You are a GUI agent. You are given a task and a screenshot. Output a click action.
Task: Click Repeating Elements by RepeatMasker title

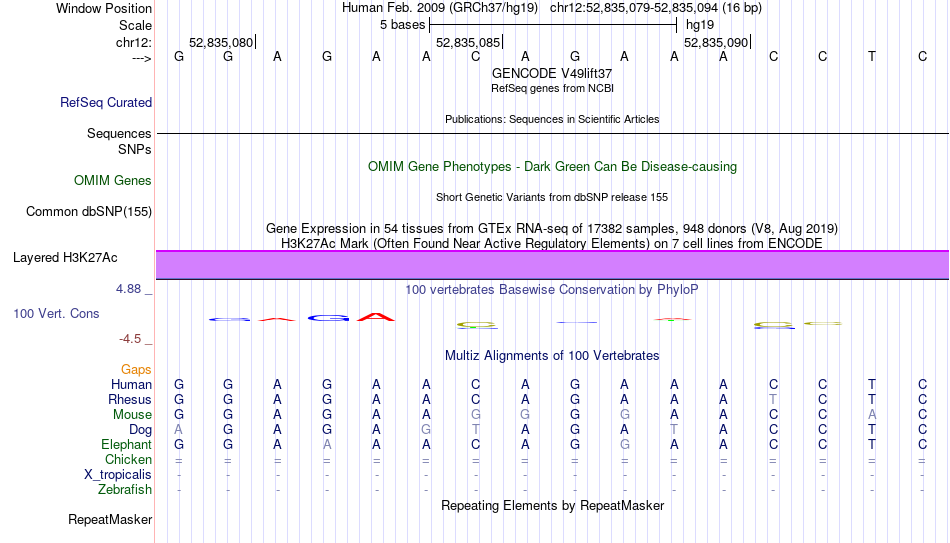point(553,505)
